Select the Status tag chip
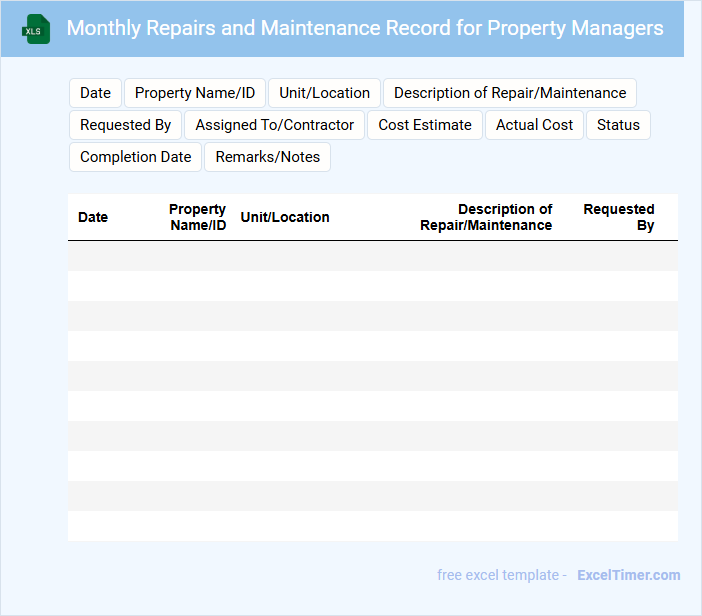This screenshot has height=616, width=702. click(618, 125)
